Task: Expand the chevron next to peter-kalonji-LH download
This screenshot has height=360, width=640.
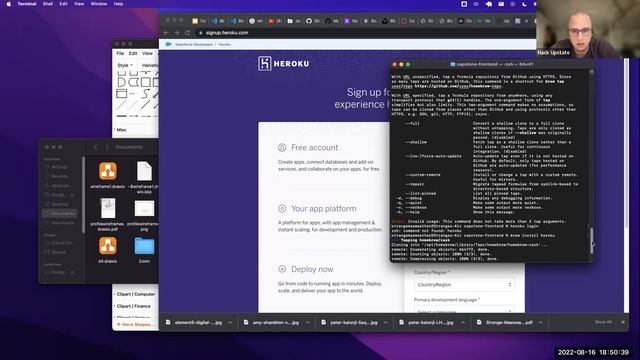Action: tap(463, 322)
